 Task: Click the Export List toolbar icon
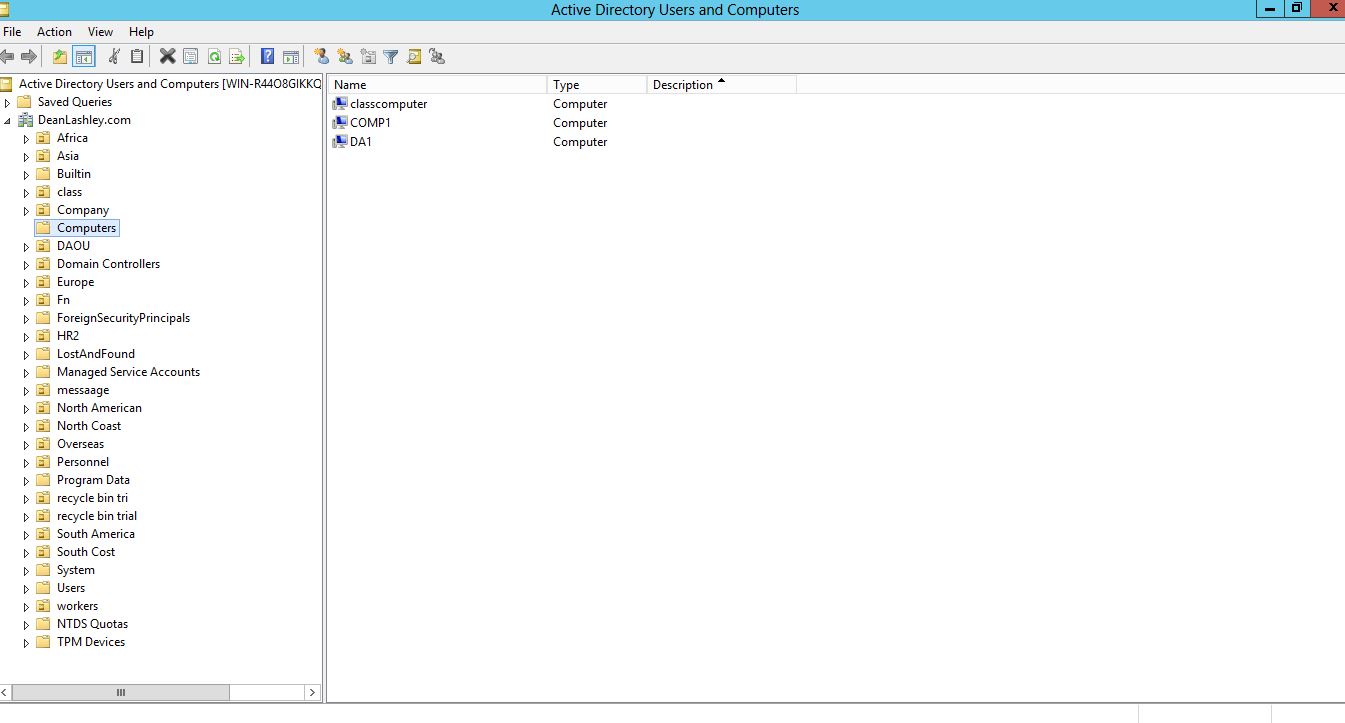coord(237,57)
